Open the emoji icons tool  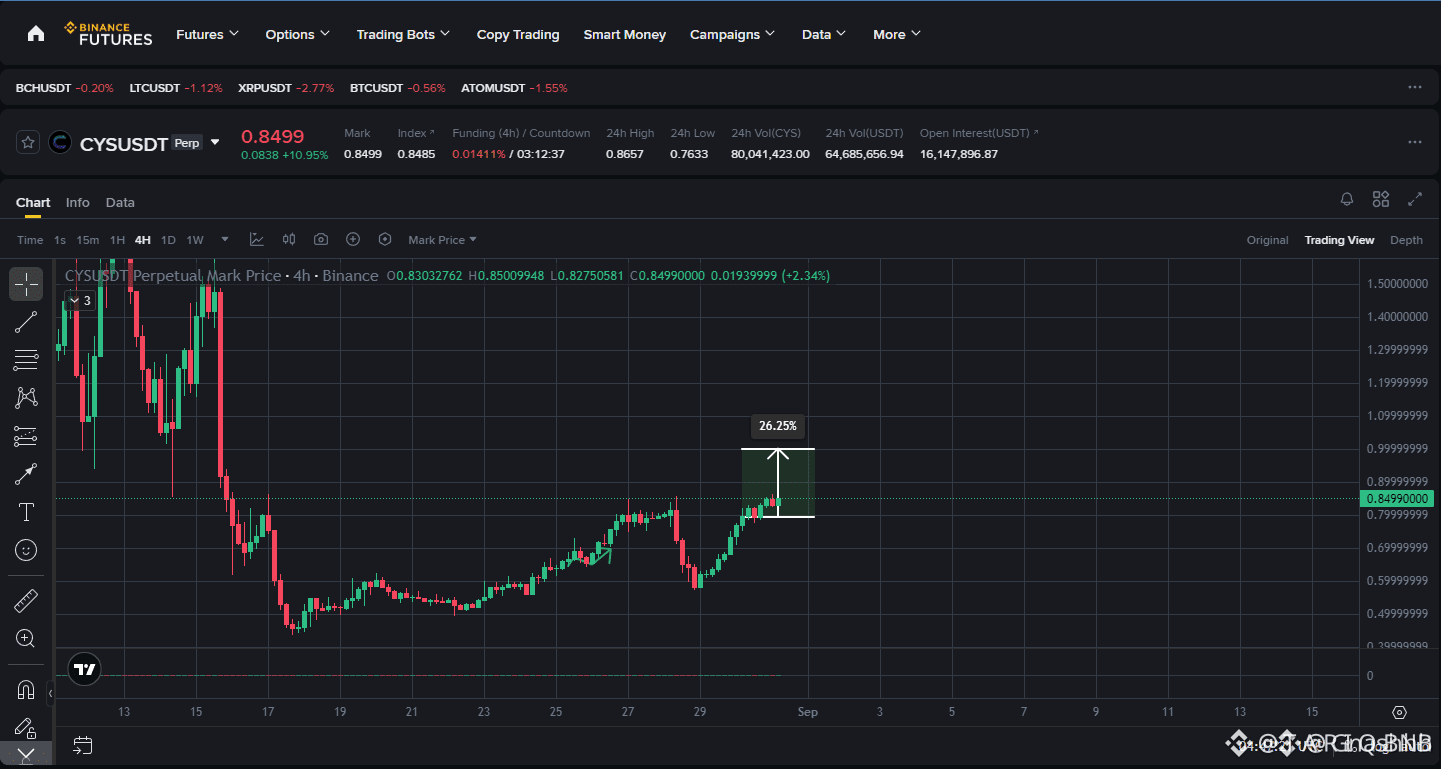click(26, 550)
